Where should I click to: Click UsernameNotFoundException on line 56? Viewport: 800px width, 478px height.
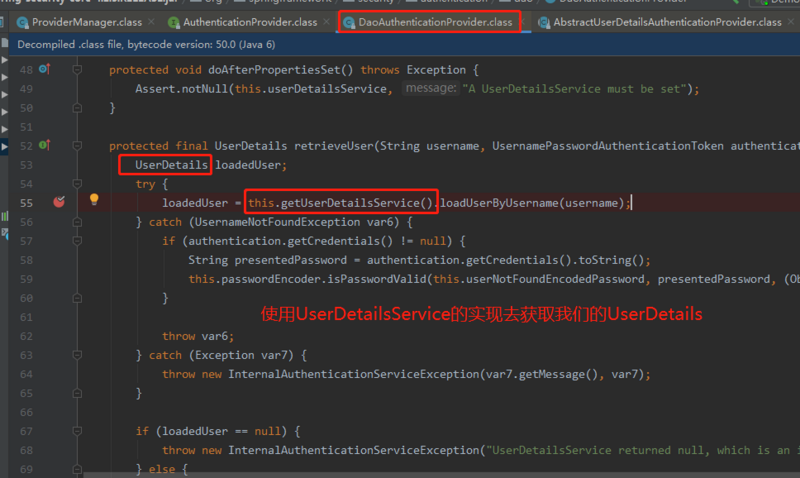[278, 222]
